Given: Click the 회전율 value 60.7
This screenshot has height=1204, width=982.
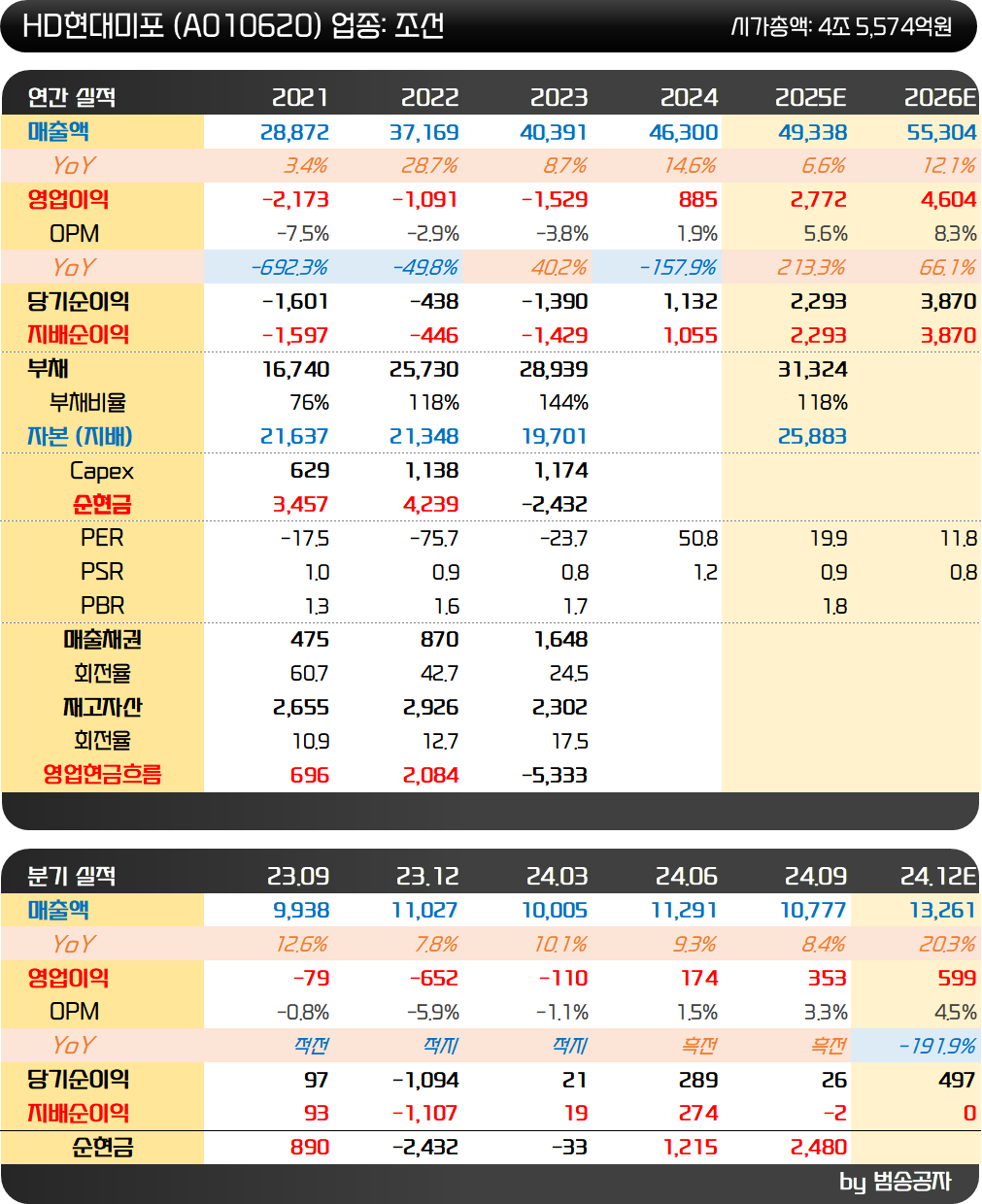Looking at the screenshot, I should click(309, 674).
